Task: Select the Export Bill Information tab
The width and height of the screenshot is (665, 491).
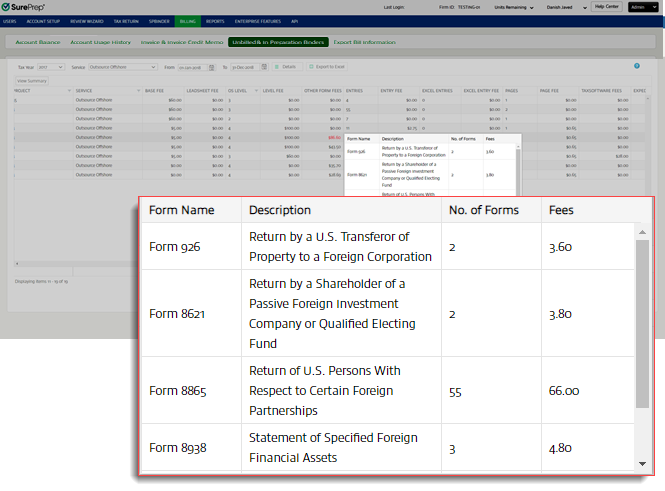Action: click(x=364, y=42)
